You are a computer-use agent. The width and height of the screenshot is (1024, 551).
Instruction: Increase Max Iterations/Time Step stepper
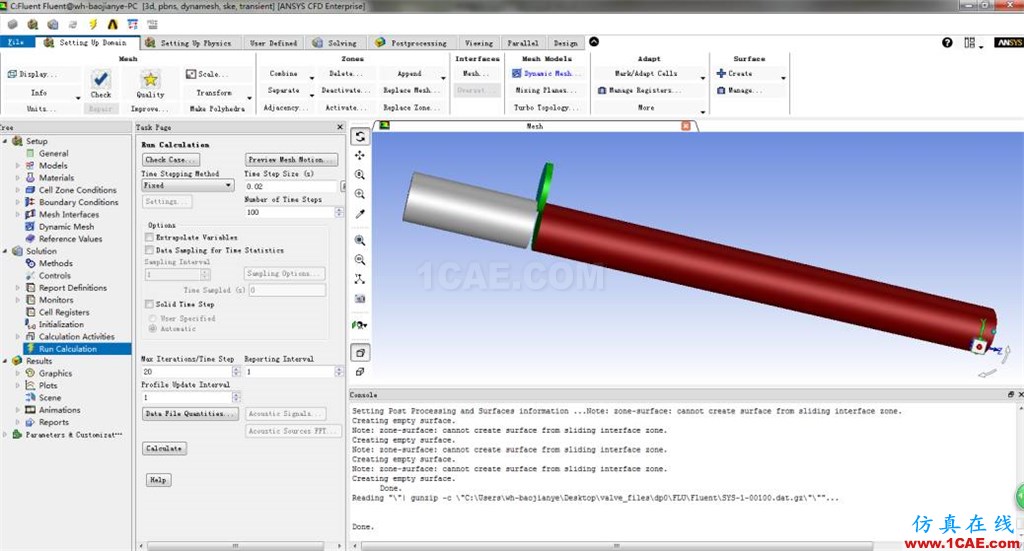pos(236,369)
